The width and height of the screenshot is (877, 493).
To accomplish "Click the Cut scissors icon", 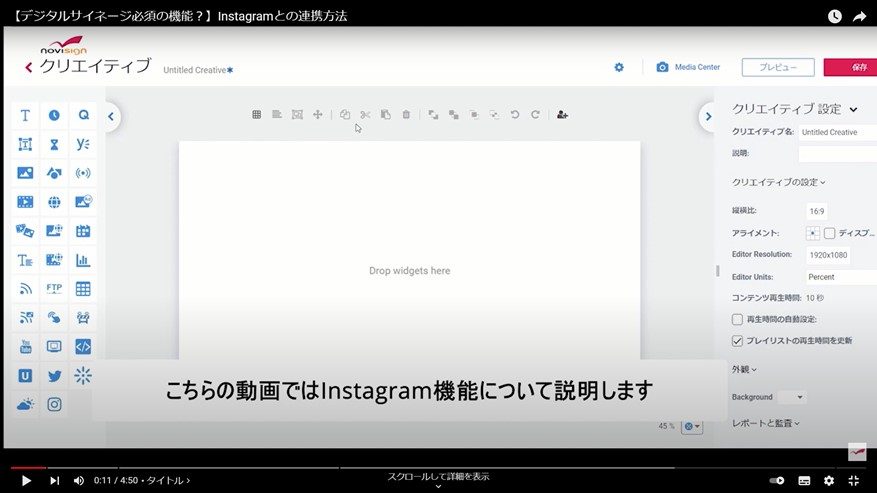I will click(365, 115).
